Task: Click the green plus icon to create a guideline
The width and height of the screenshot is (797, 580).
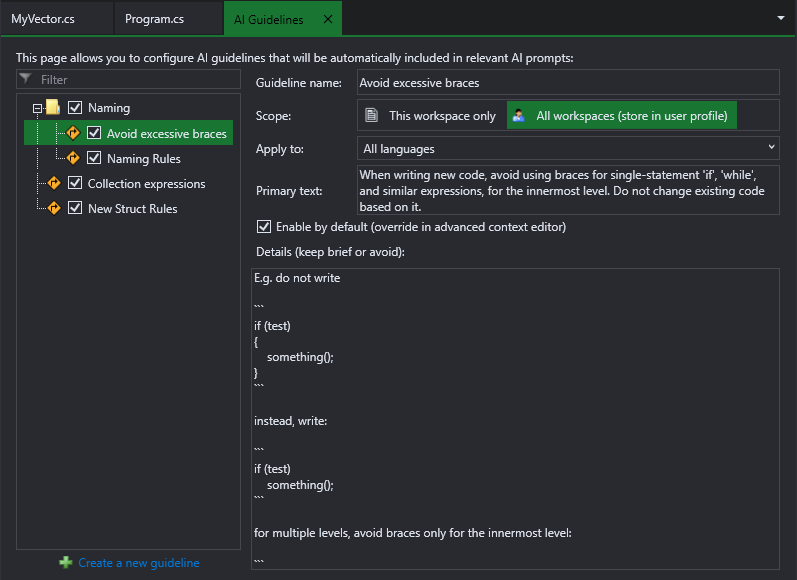Action: [x=66, y=562]
